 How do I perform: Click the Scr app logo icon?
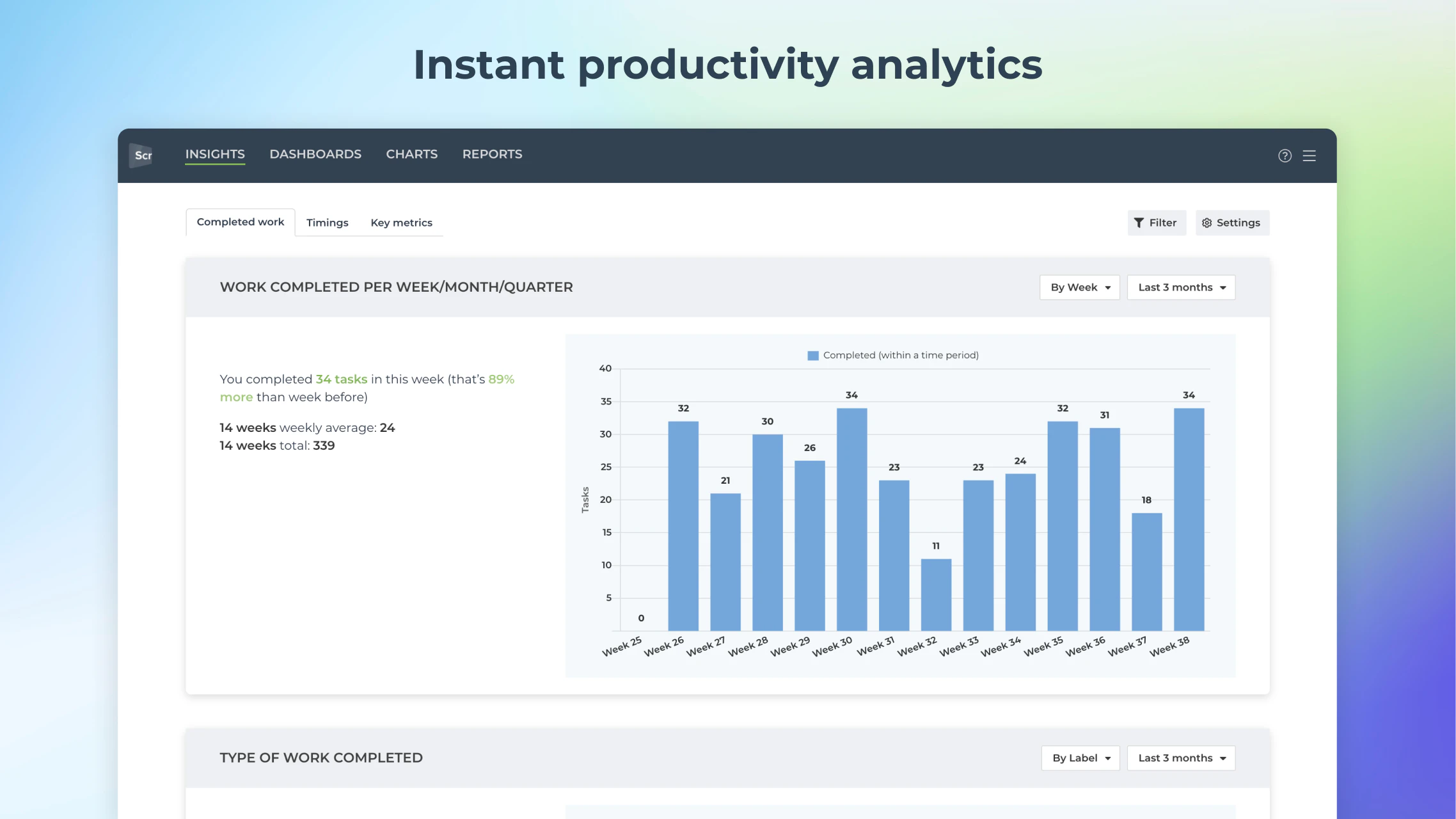[141, 155]
